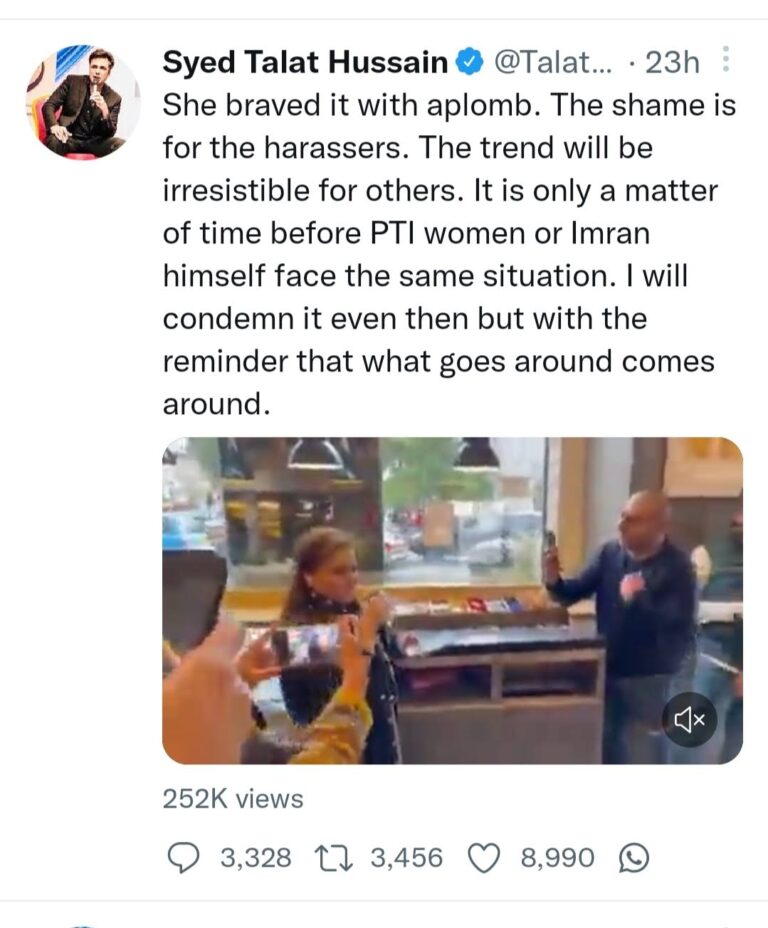
Task: View the 252K views count
Action: pyautogui.click(x=233, y=799)
